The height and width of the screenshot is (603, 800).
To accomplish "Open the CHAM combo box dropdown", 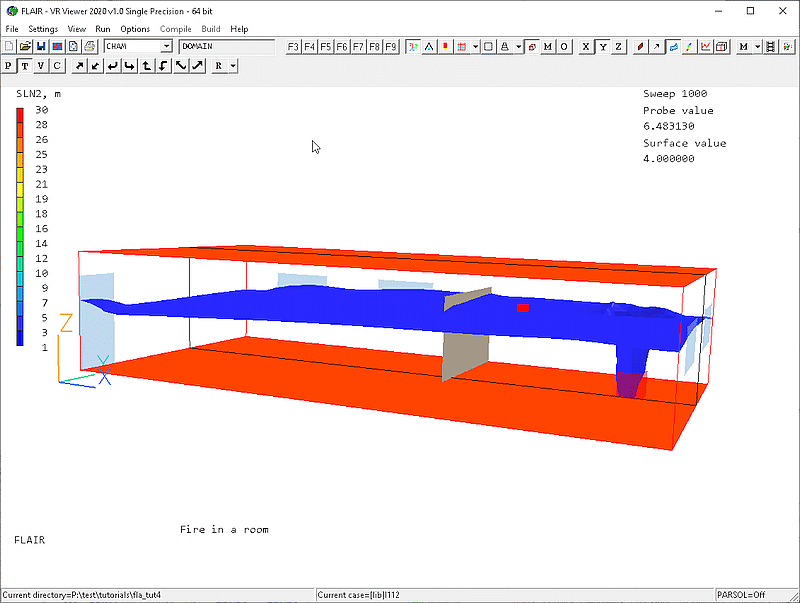I will click(167, 46).
